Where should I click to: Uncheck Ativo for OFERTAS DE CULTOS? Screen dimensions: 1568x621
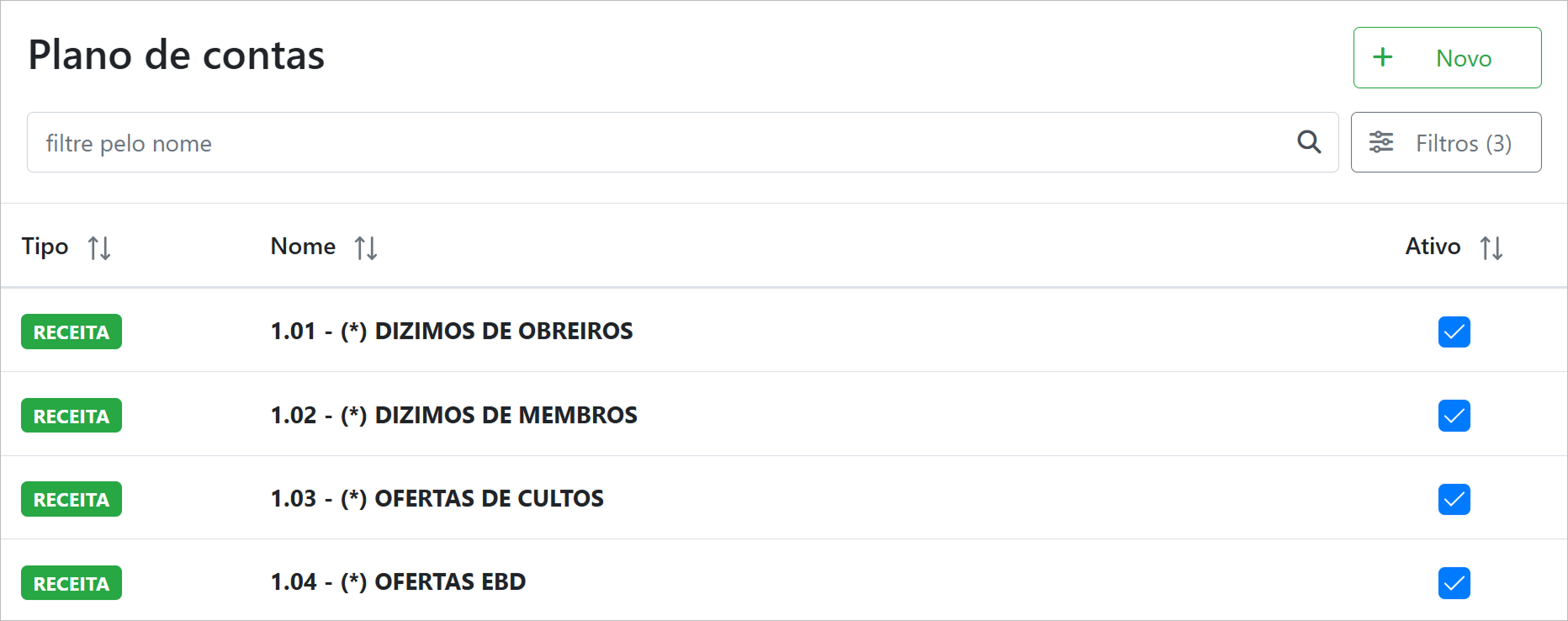[1454, 499]
